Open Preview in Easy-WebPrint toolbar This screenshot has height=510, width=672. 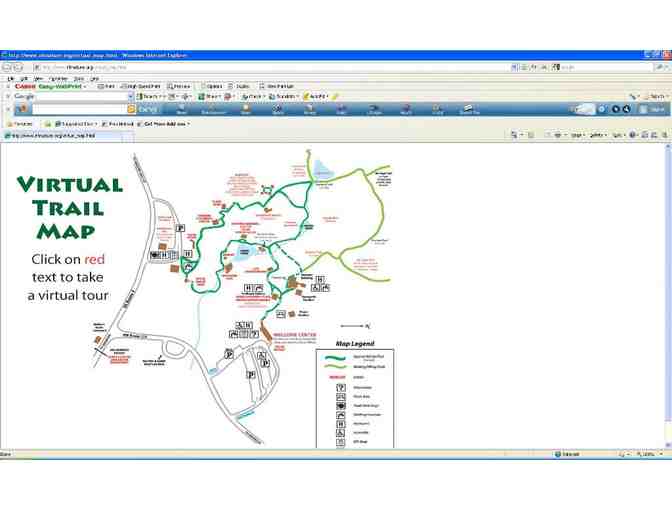click(x=180, y=87)
